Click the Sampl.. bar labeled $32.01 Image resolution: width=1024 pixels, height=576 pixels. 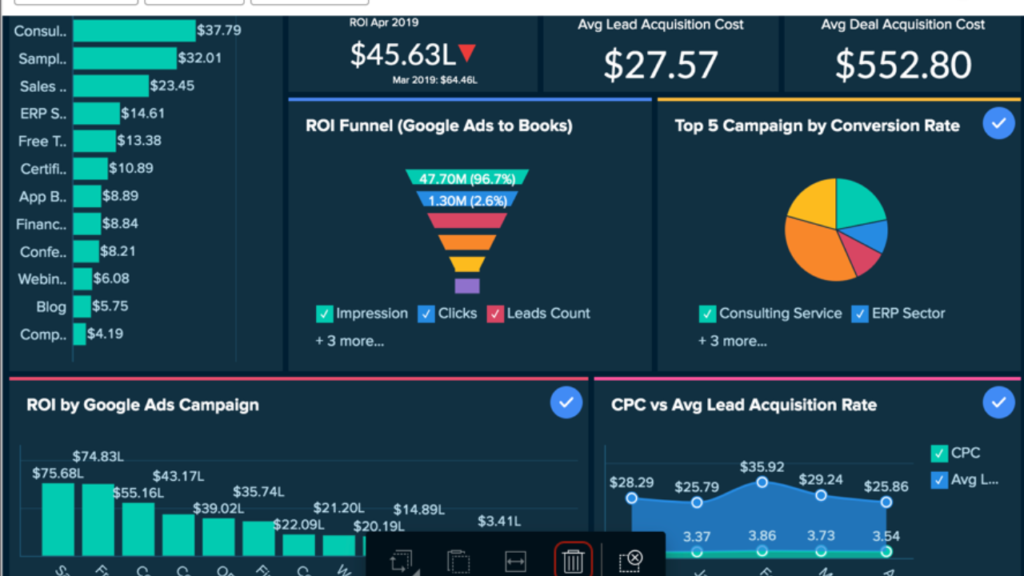[x=125, y=58]
